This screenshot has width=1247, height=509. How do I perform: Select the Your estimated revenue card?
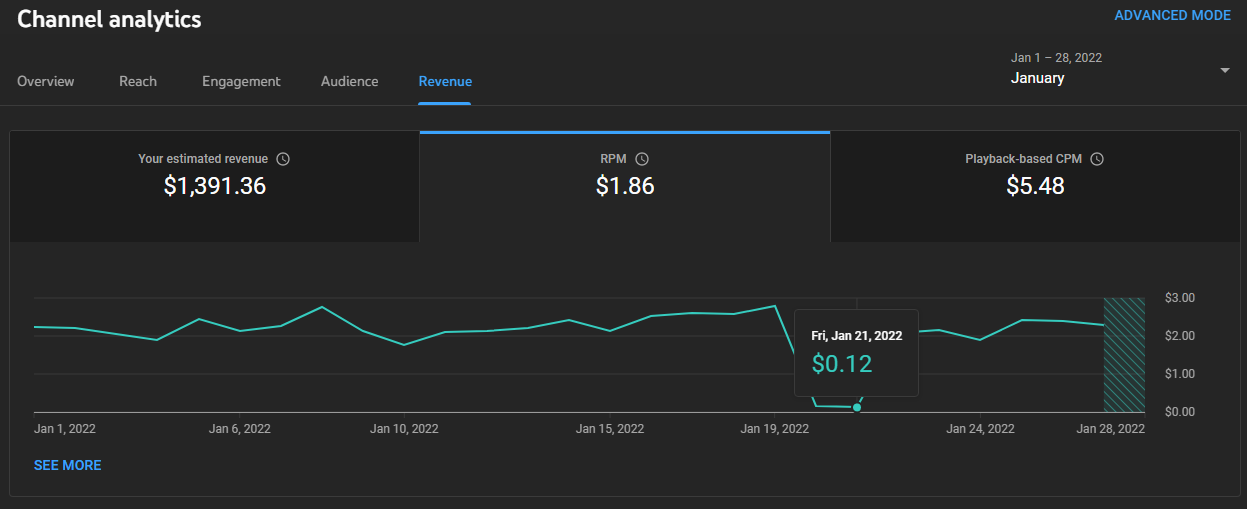point(214,186)
